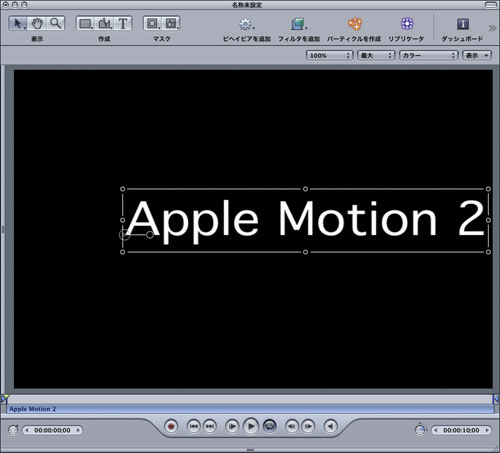The height and width of the screenshot is (453, 500).
Task: Click the Add Filter icon
Action: tap(299, 24)
